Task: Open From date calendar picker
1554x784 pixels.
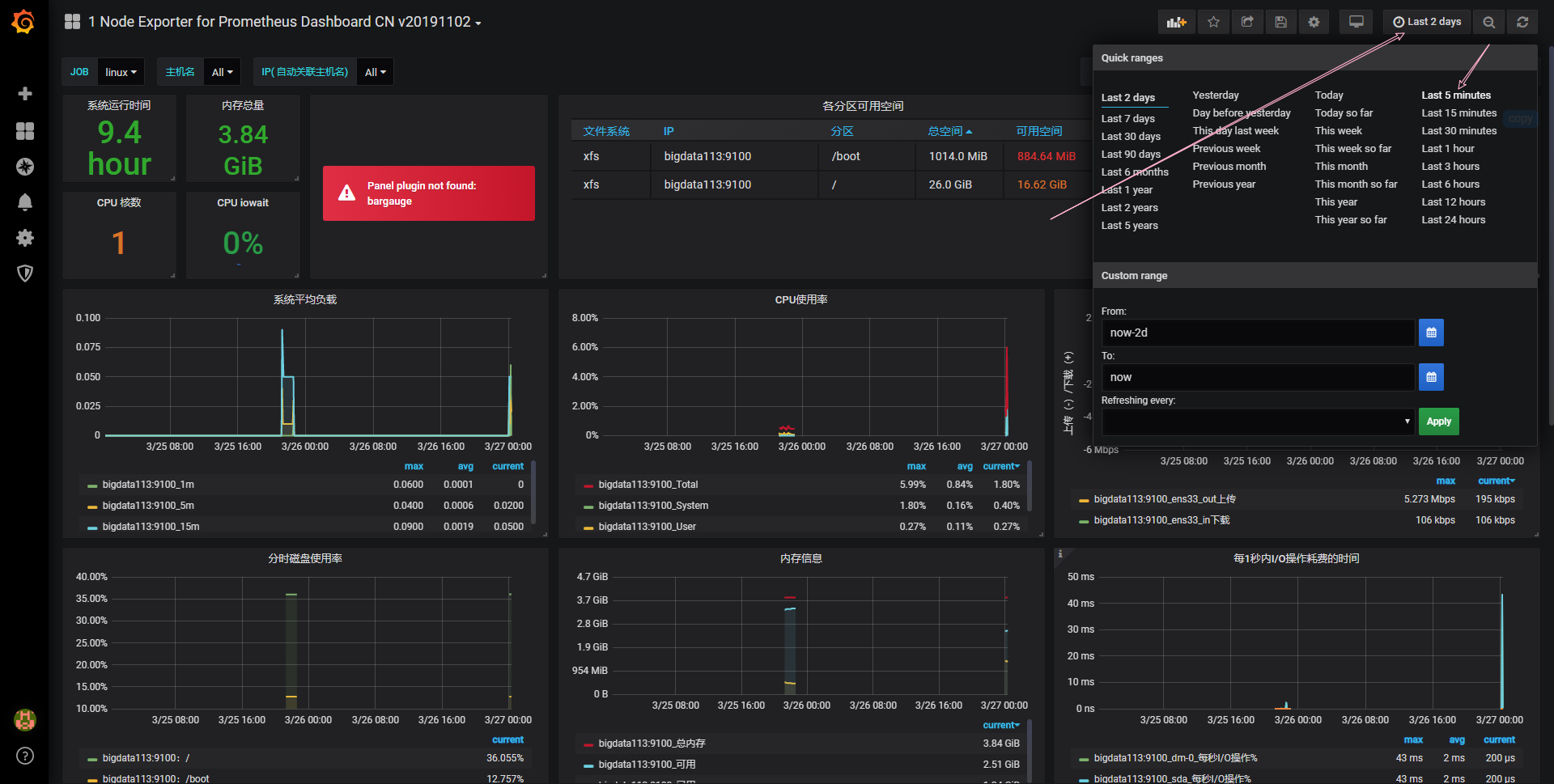Action: coord(1431,333)
